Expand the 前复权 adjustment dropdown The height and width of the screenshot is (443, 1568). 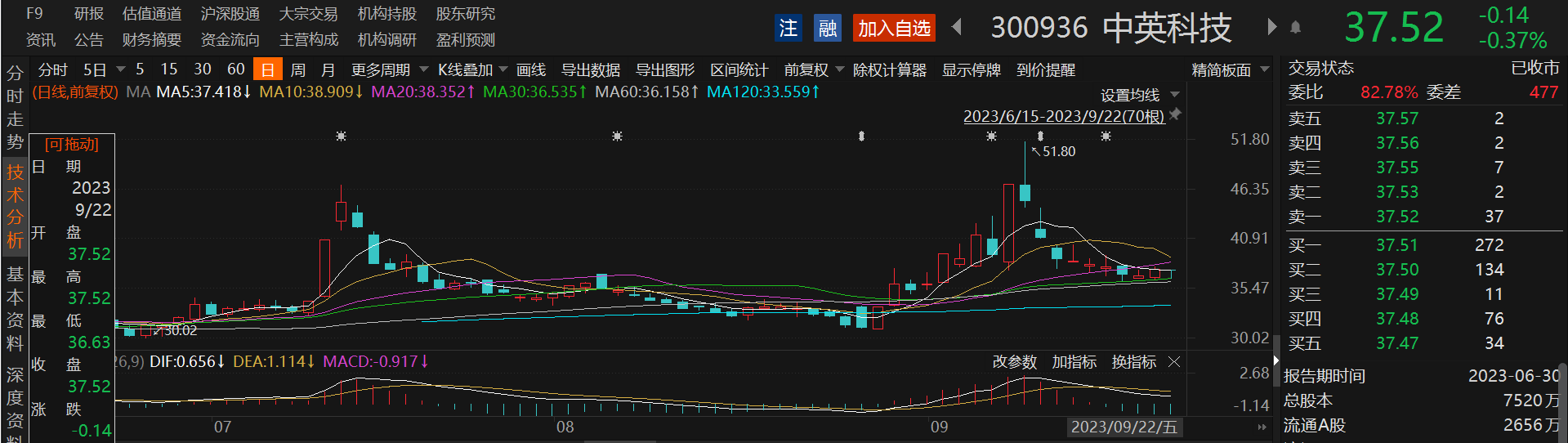click(813, 70)
